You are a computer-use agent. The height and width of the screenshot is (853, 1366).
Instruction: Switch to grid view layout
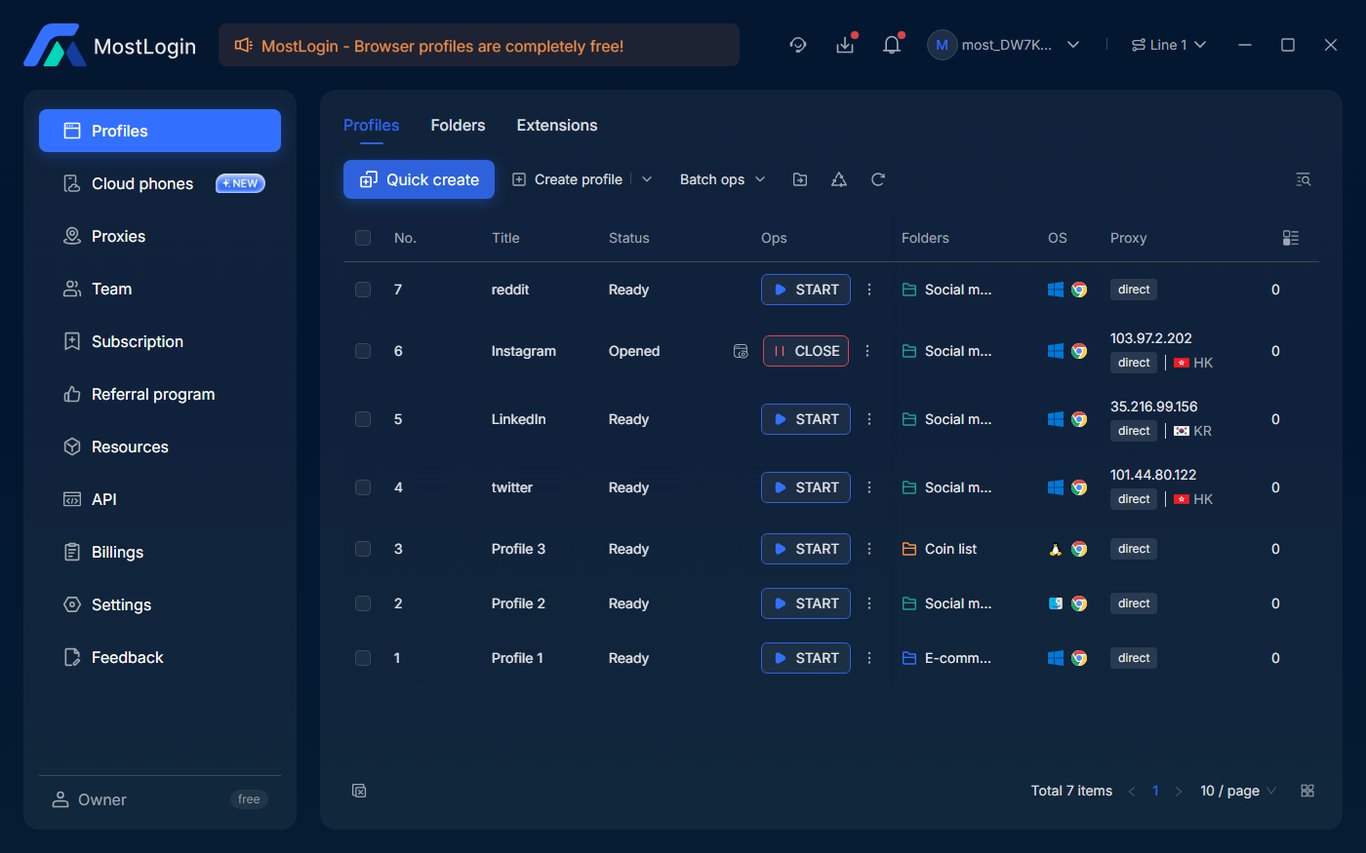click(x=1307, y=791)
